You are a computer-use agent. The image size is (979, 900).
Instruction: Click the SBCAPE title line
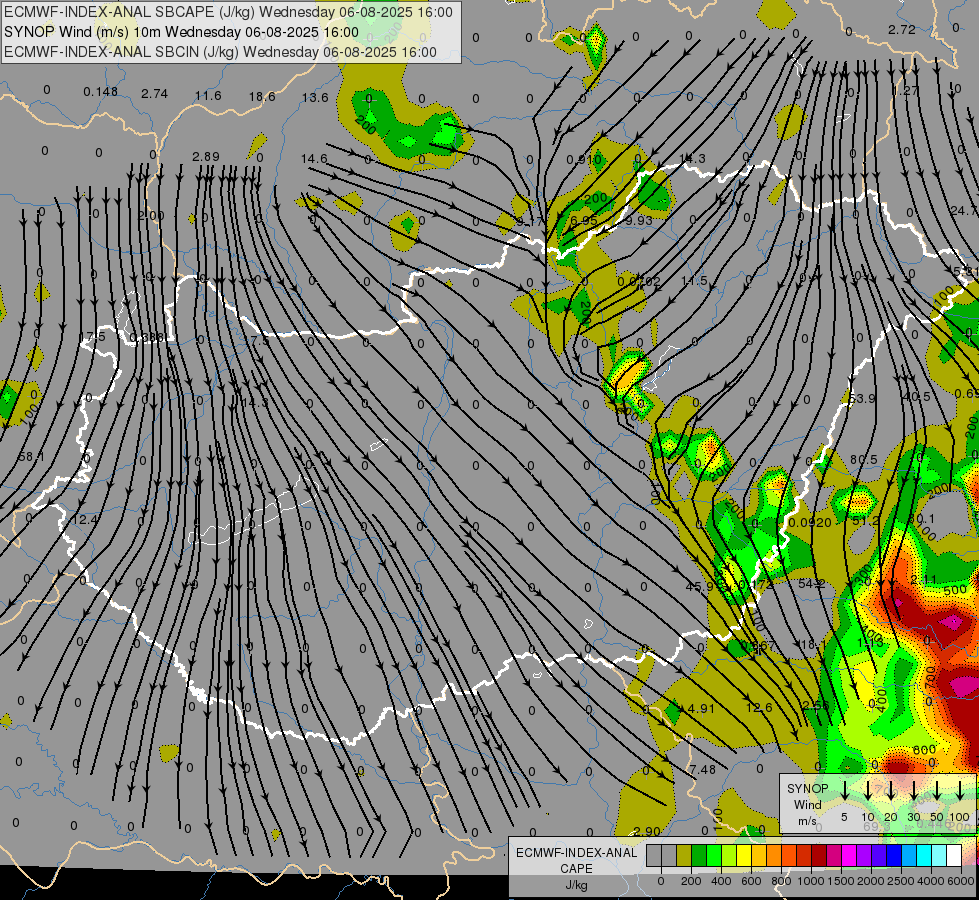point(229,12)
